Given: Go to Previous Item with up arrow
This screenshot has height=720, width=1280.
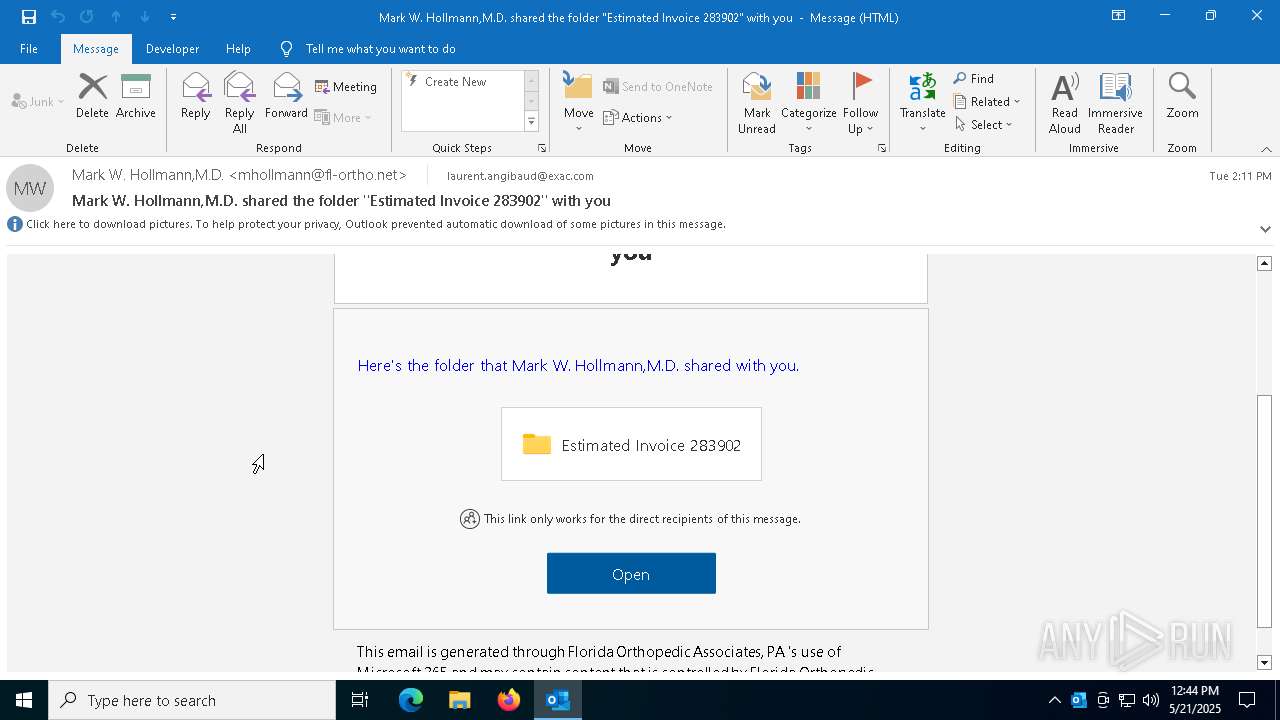Looking at the screenshot, I should point(116,17).
